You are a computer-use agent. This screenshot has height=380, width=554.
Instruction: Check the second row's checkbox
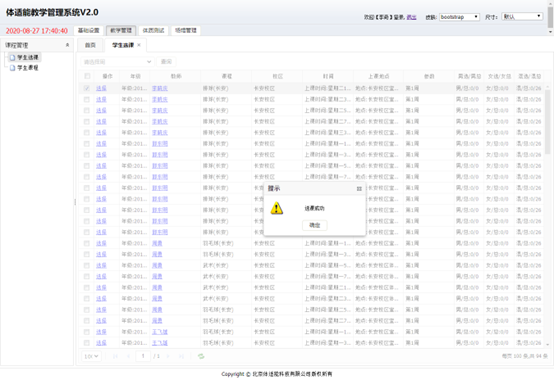87,99
